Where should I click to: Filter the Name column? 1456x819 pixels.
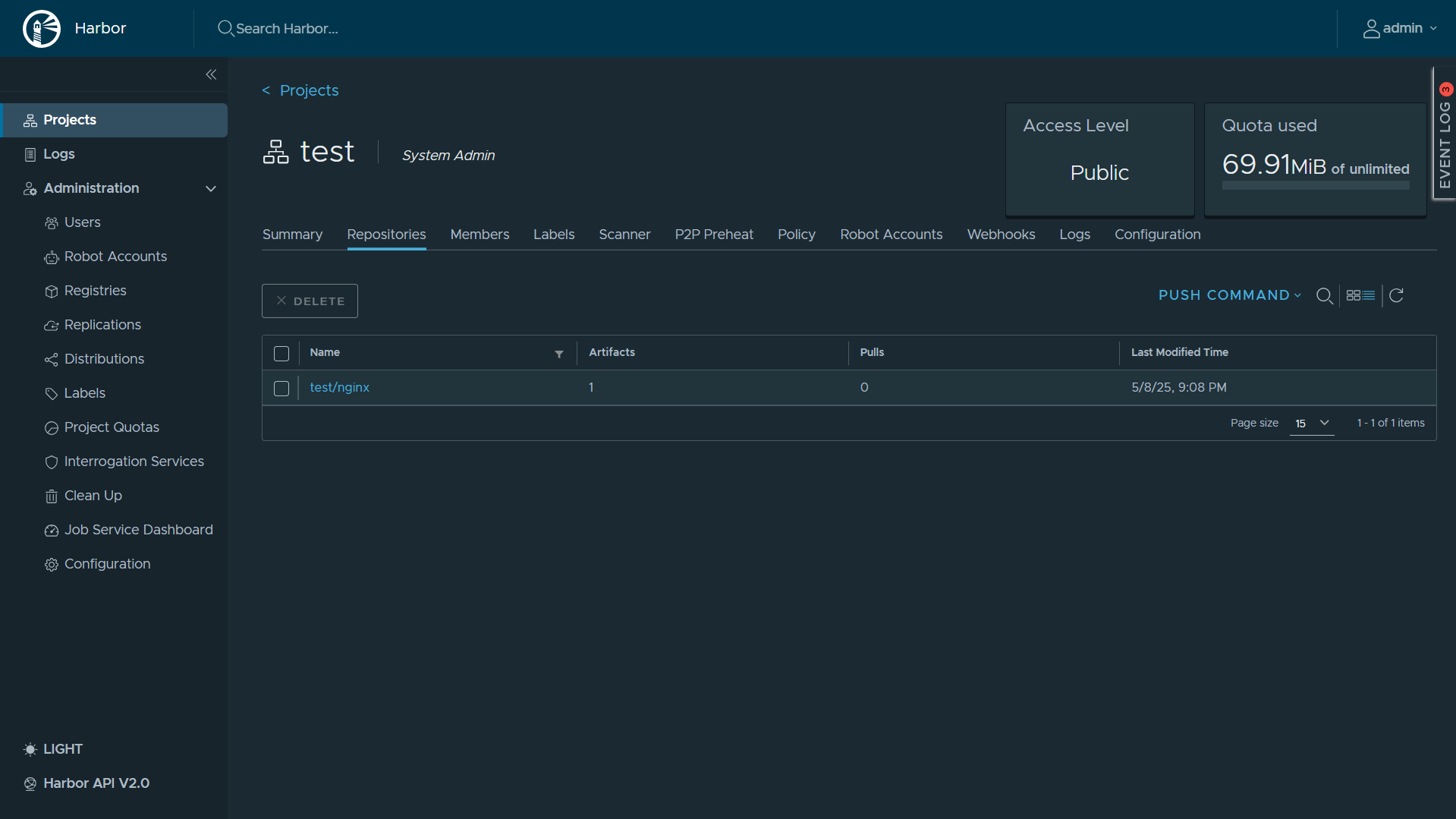click(559, 354)
